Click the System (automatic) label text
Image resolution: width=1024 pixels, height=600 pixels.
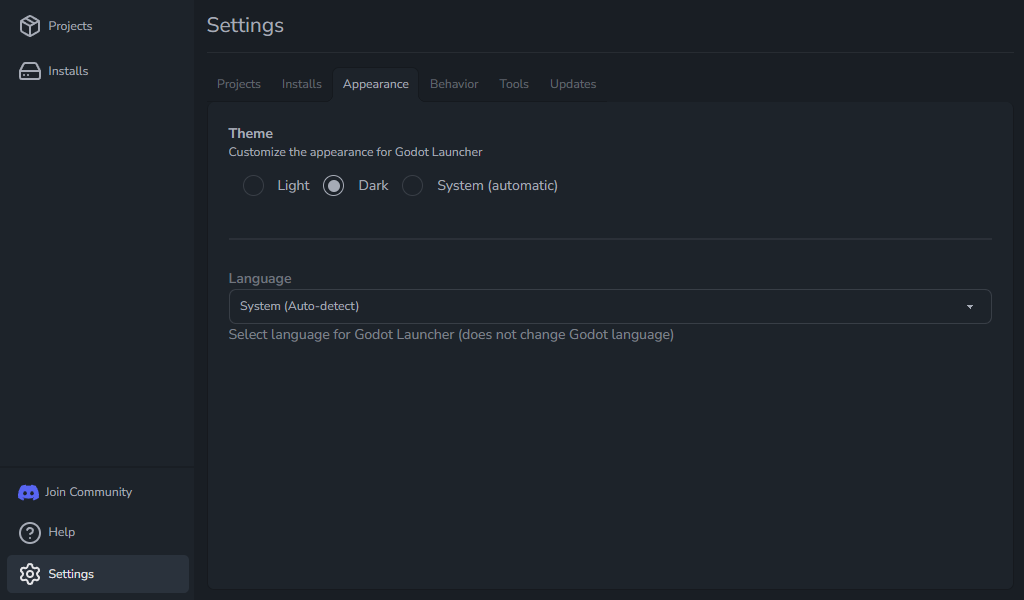coord(498,185)
